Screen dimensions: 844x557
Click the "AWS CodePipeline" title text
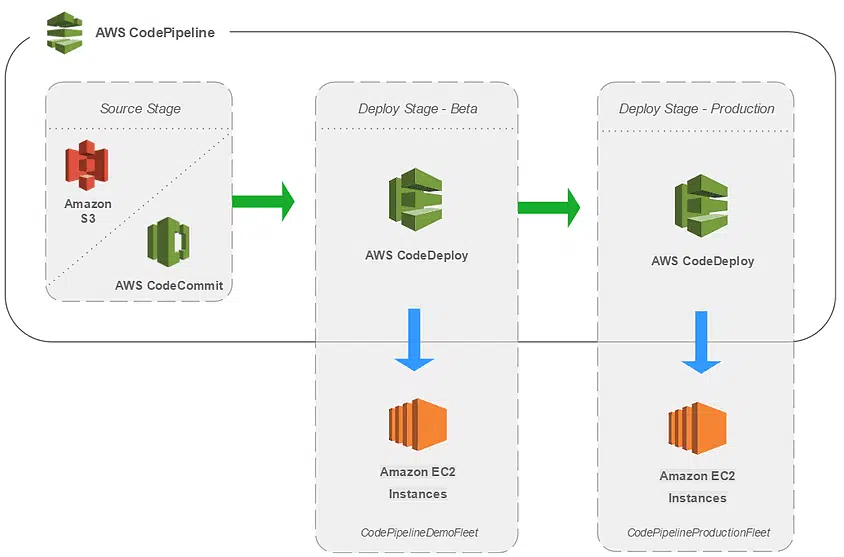click(154, 32)
